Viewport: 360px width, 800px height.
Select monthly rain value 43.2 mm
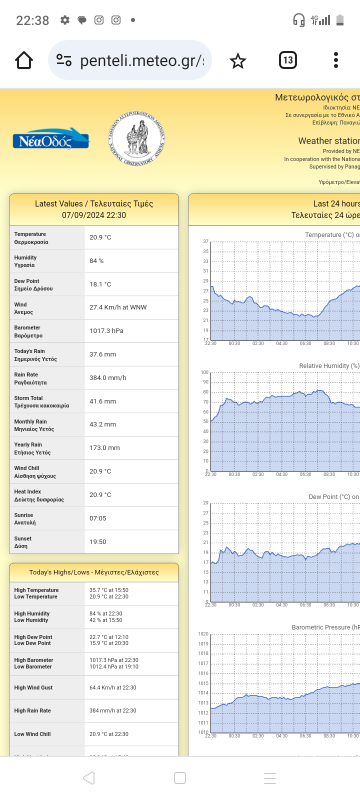(x=102, y=424)
